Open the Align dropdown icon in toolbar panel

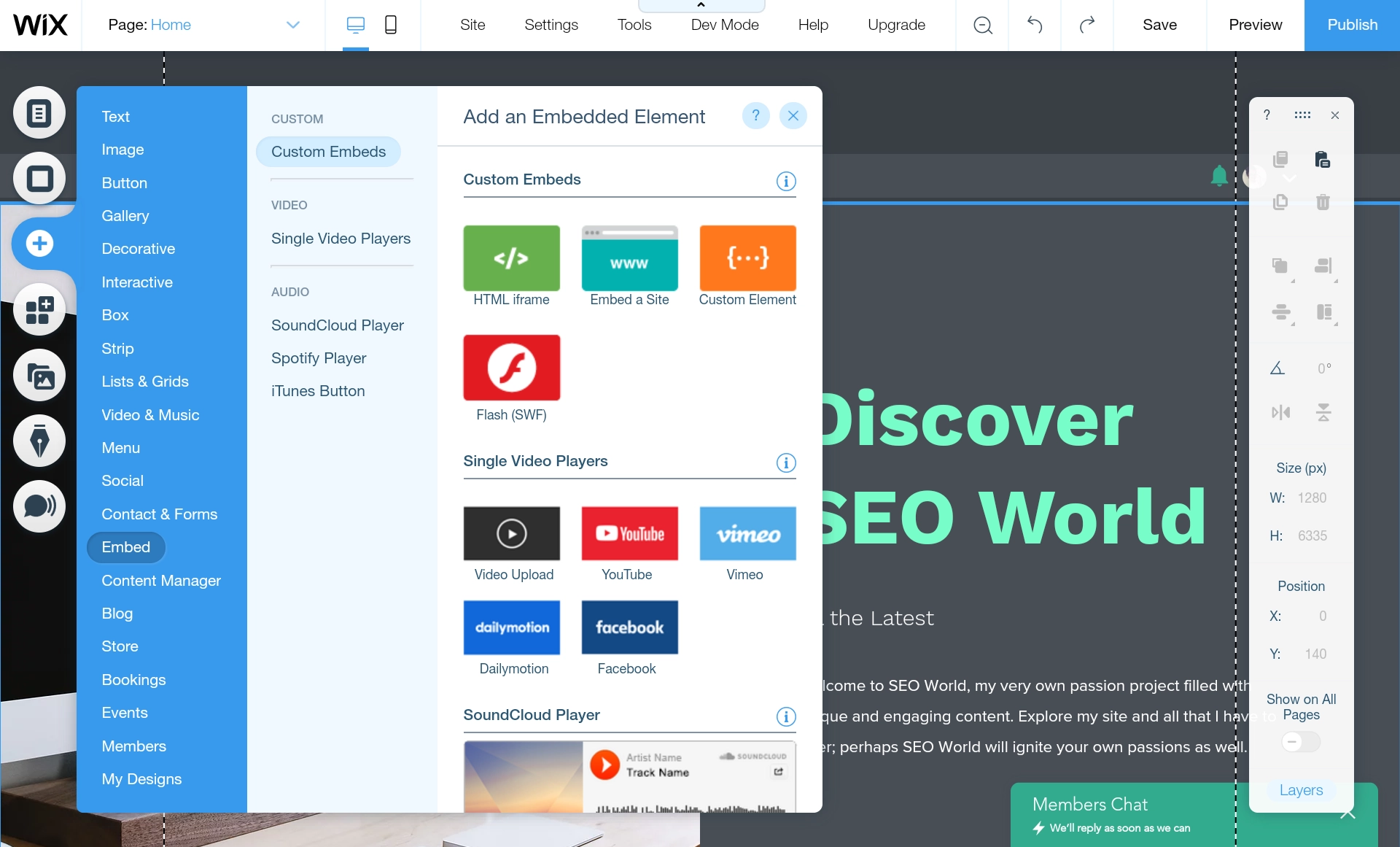pyautogui.click(x=1324, y=267)
